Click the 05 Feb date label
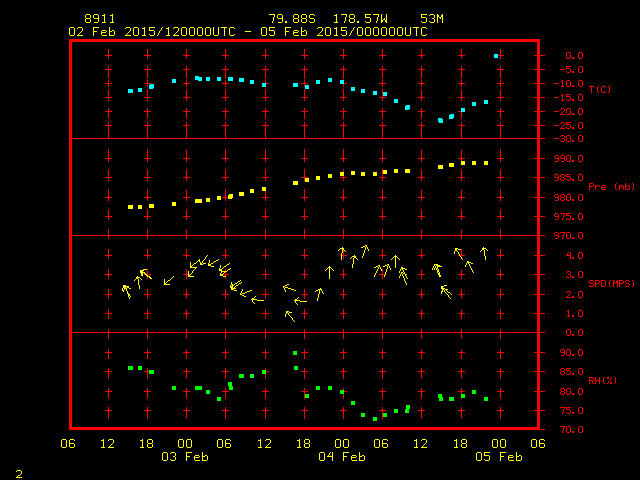Image resolution: width=640 pixels, height=480 pixels. (498, 457)
